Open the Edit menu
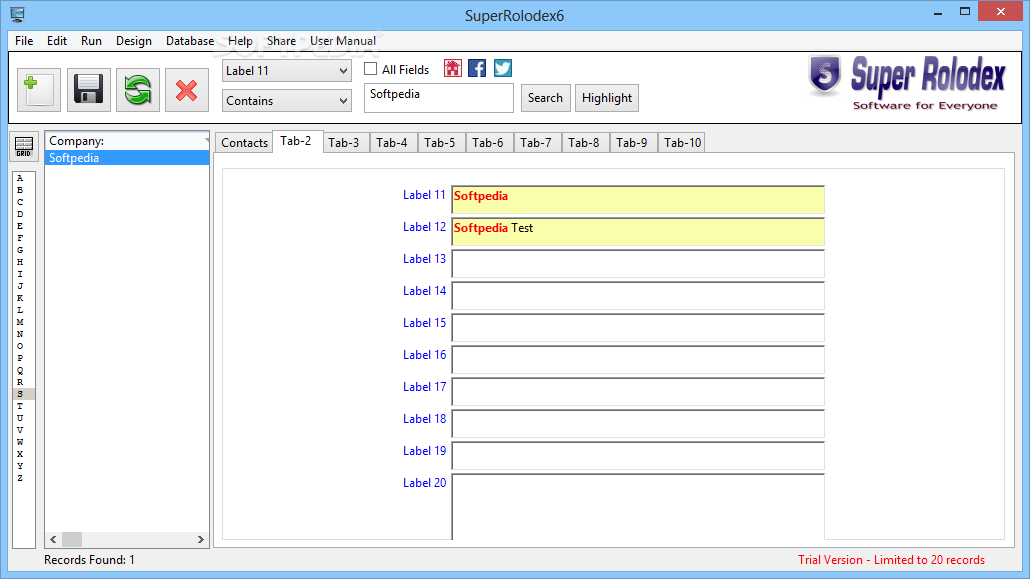Screen dimensions: 1030x579 tap(56, 41)
